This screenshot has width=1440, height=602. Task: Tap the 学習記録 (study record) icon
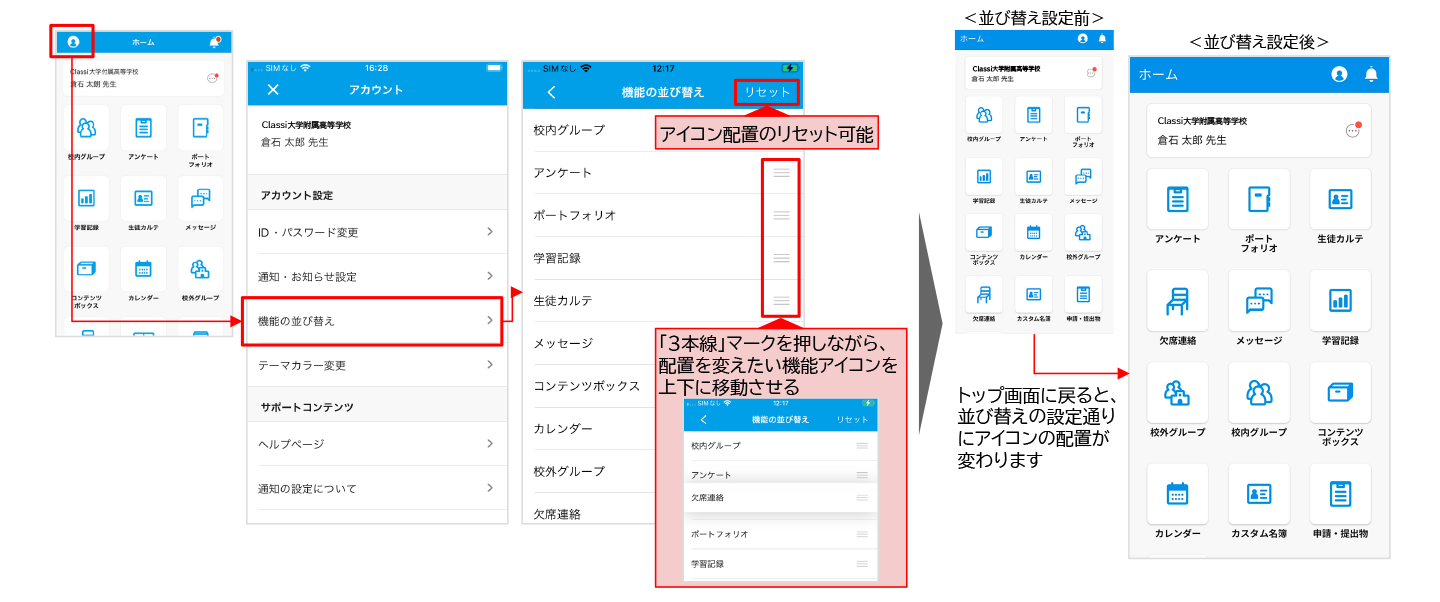1340,300
